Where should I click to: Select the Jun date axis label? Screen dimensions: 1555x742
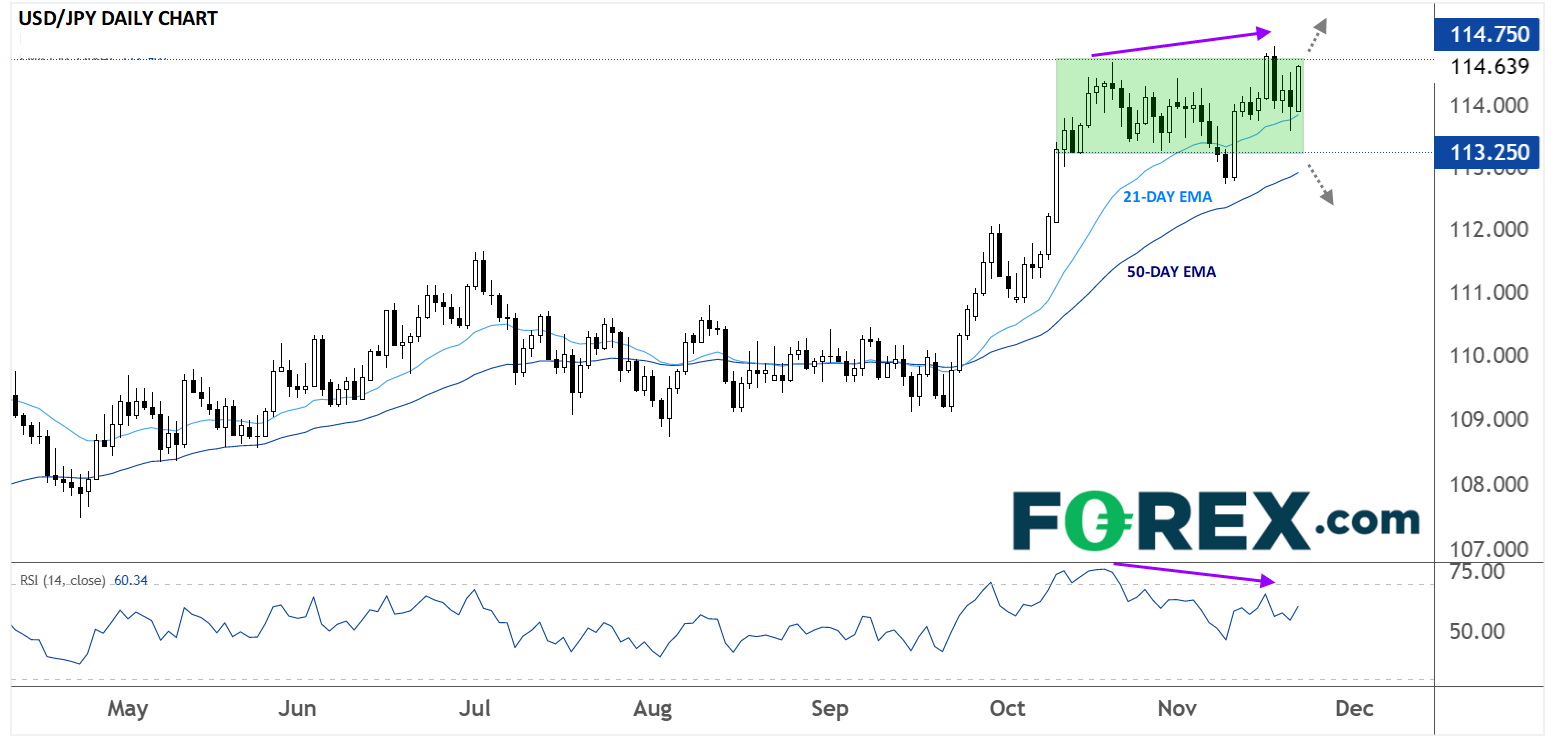pyautogui.click(x=298, y=709)
